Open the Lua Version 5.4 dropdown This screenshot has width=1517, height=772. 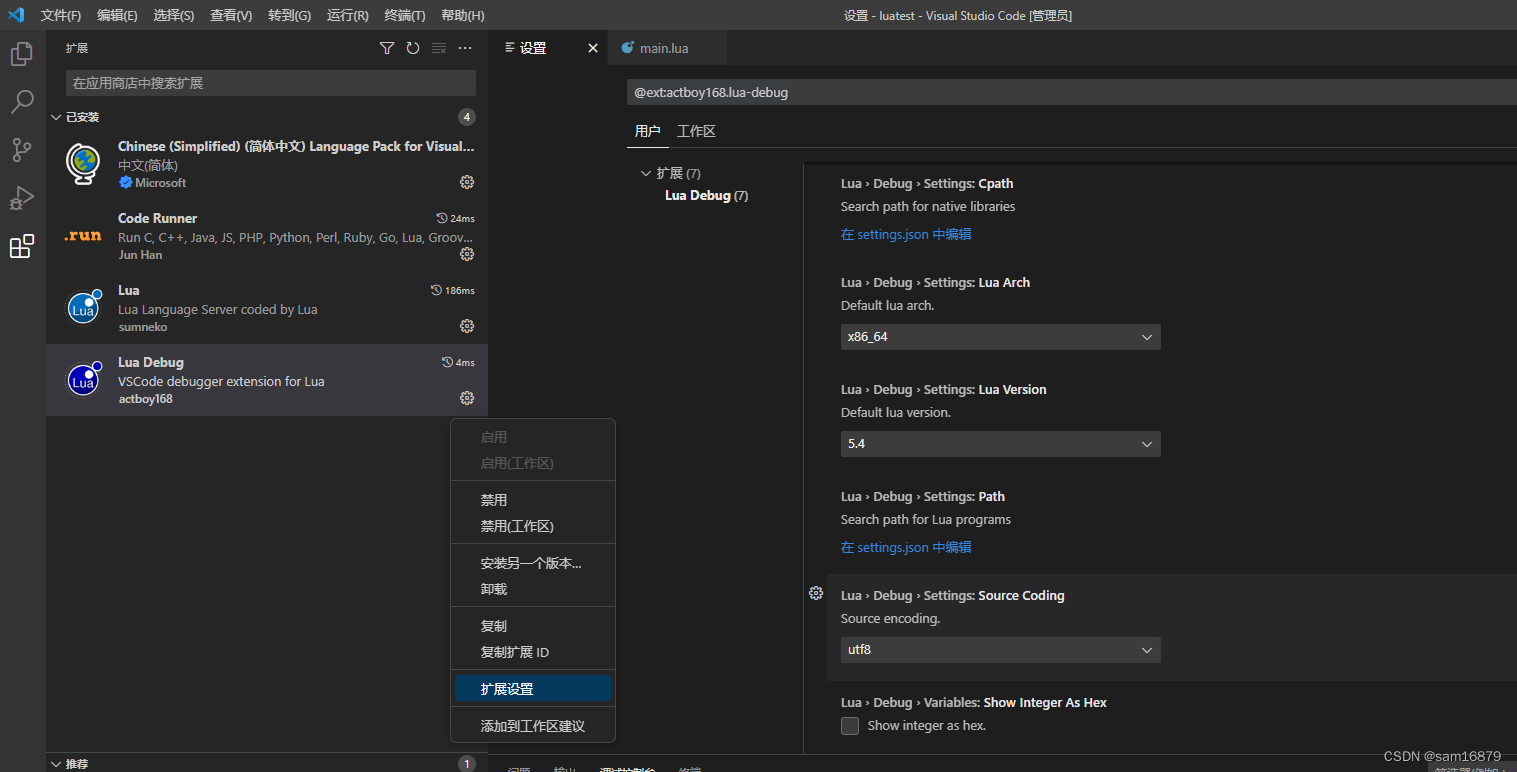tap(1000, 444)
